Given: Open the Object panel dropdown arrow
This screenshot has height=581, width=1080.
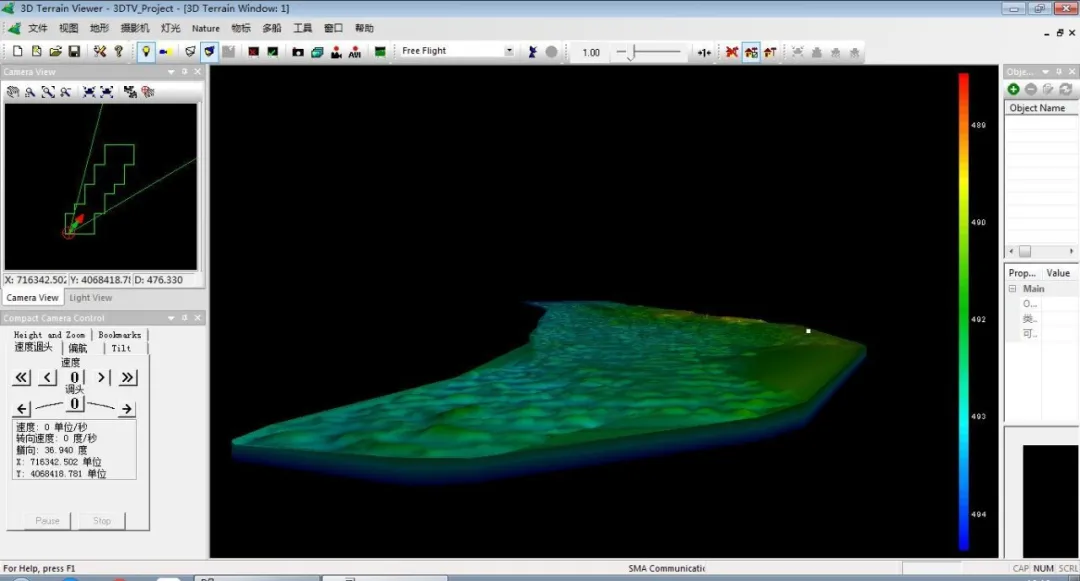Looking at the screenshot, I should 1045,72.
